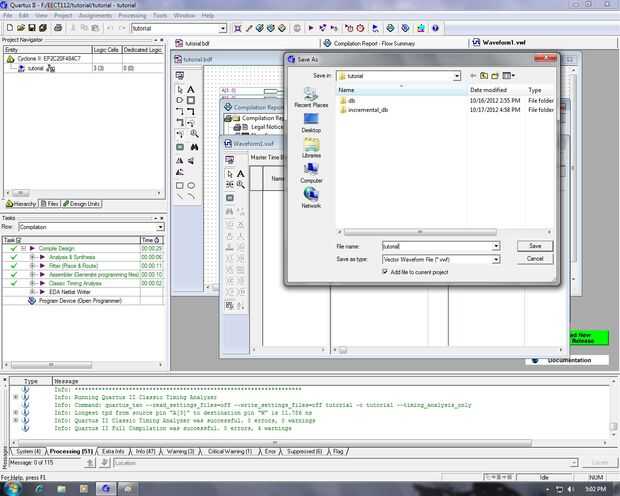Click the Start Compilation play icon in toolbar
The image size is (620, 496).
[x=311, y=28]
